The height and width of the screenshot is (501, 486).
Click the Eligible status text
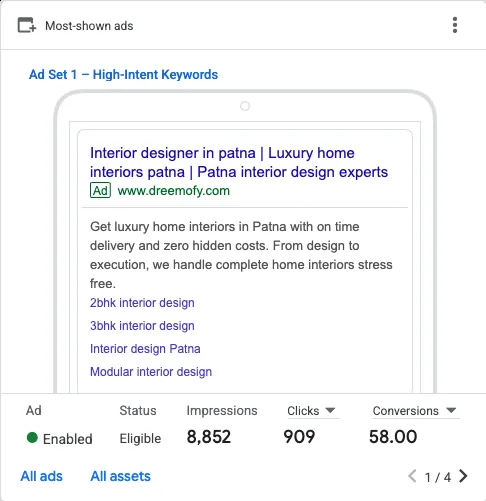tap(140, 438)
